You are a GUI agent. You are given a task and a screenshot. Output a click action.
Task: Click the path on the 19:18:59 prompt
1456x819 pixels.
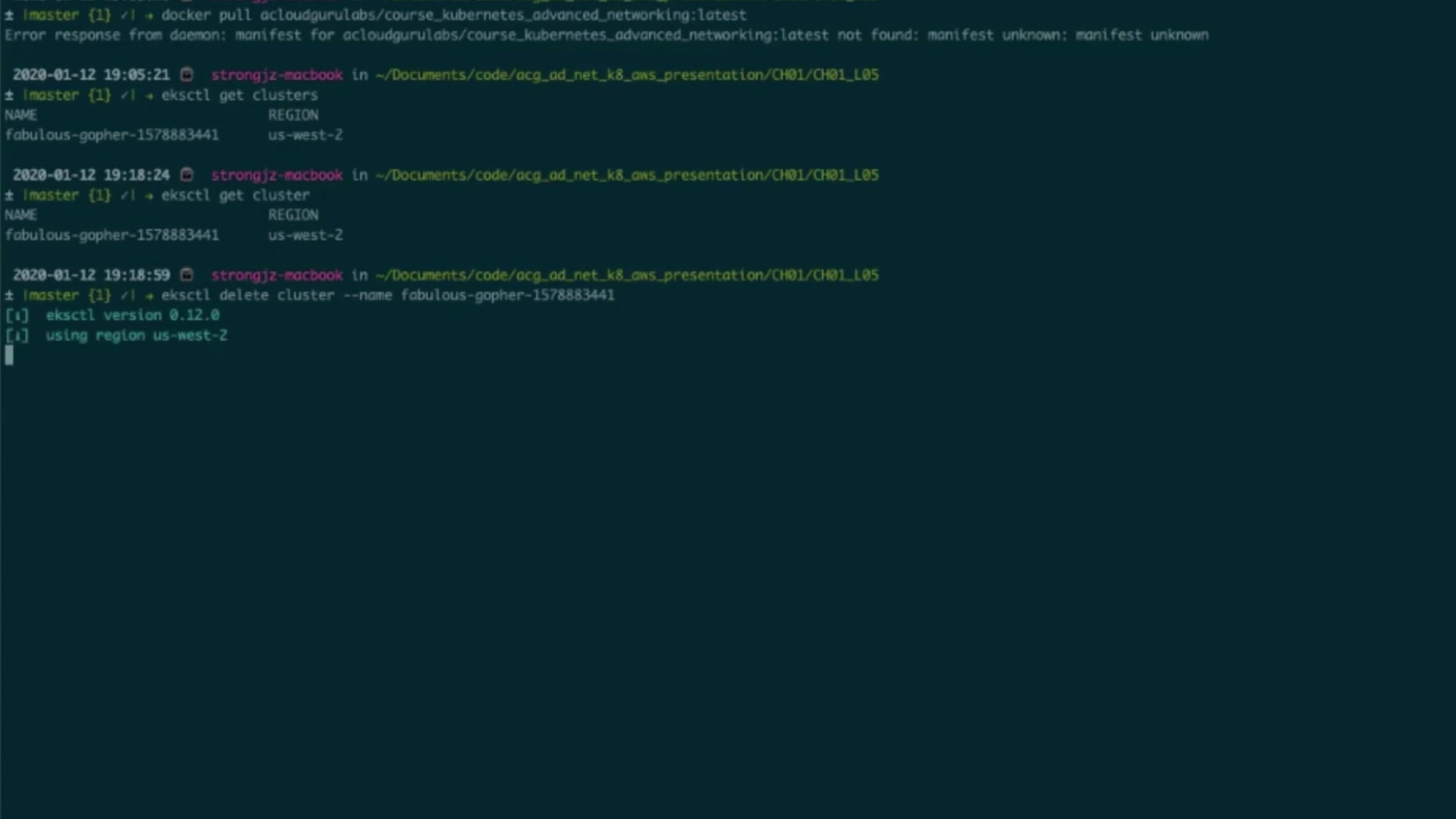click(x=626, y=275)
